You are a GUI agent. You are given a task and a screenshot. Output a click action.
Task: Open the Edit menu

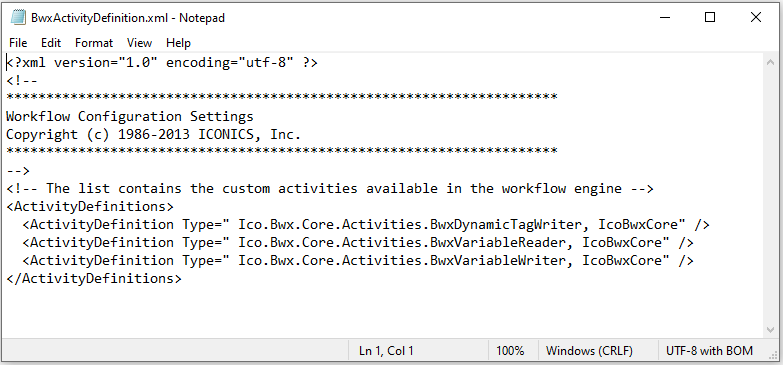[50, 43]
